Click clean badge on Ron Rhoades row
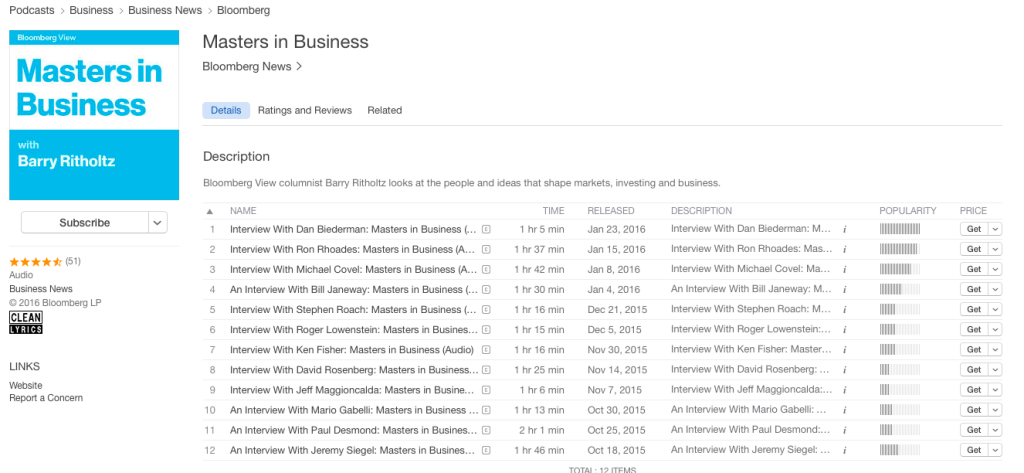The image size is (1024, 473). click(487, 250)
